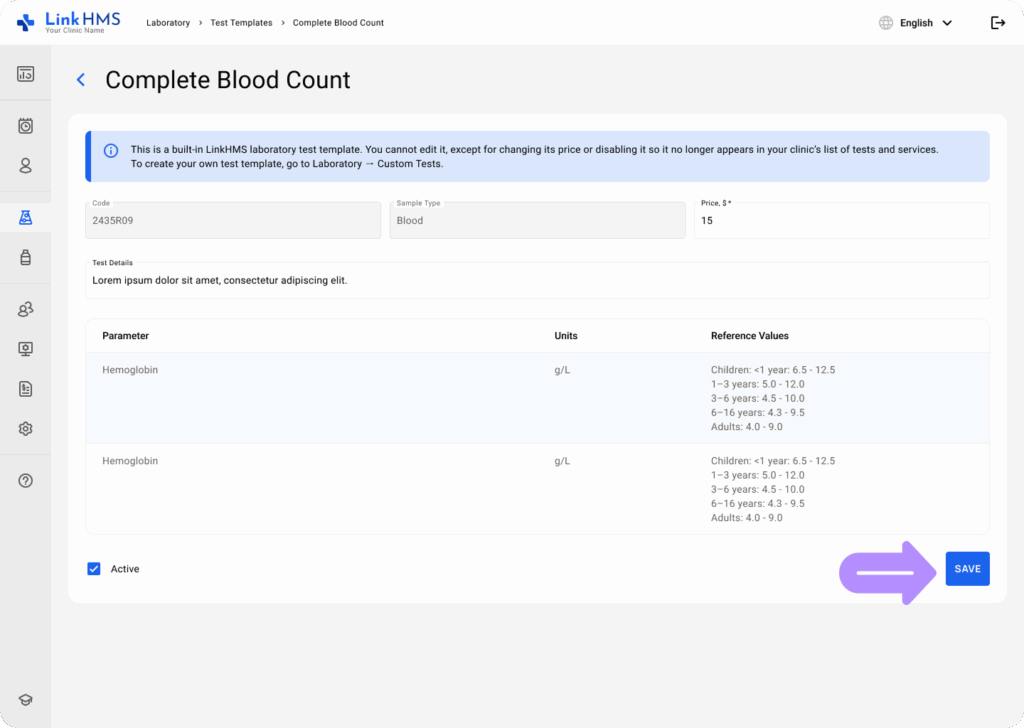Click the globe language icon
1024x728 pixels.
886,23
